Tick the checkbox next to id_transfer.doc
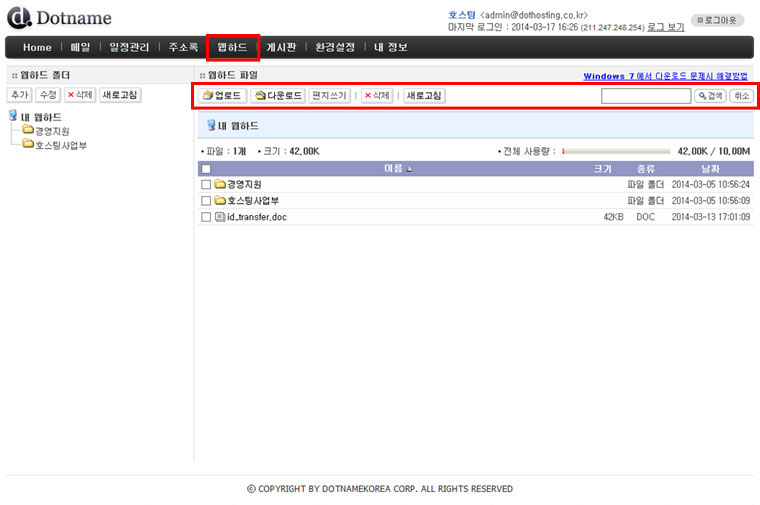The width and height of the screenshot is (760, 505). coord(206,217)
